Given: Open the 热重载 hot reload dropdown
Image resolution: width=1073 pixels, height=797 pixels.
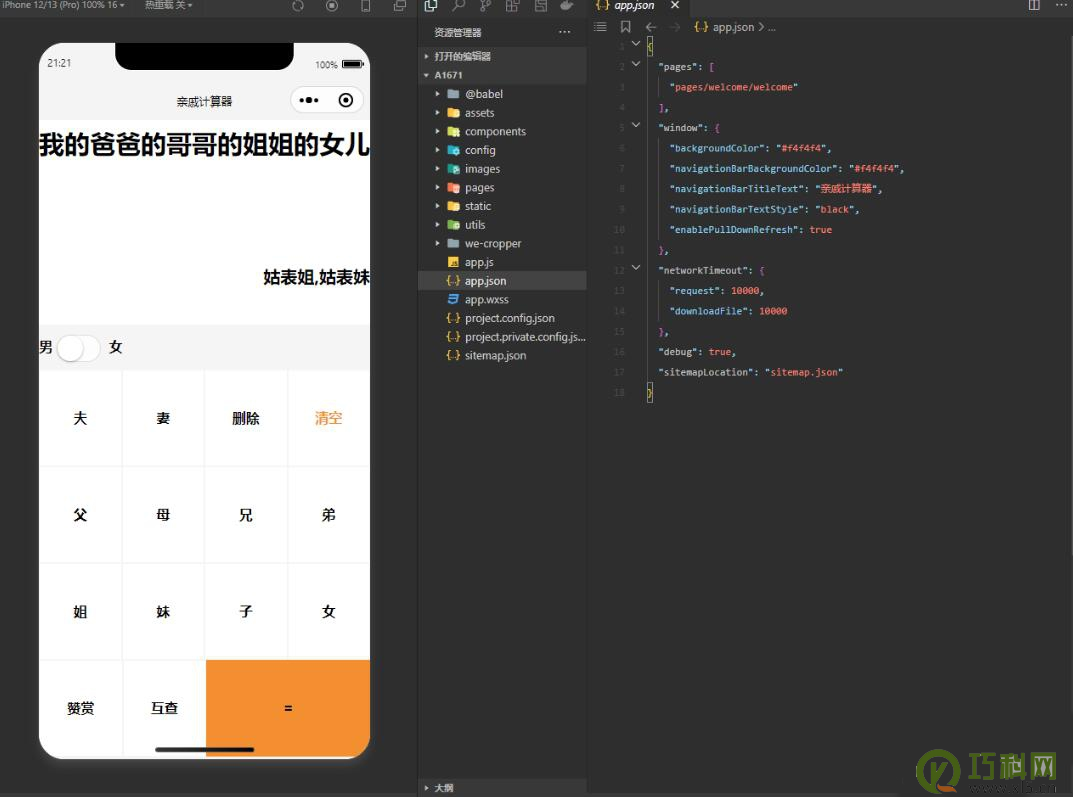Looking at the screenshot, I should [168, 5].
